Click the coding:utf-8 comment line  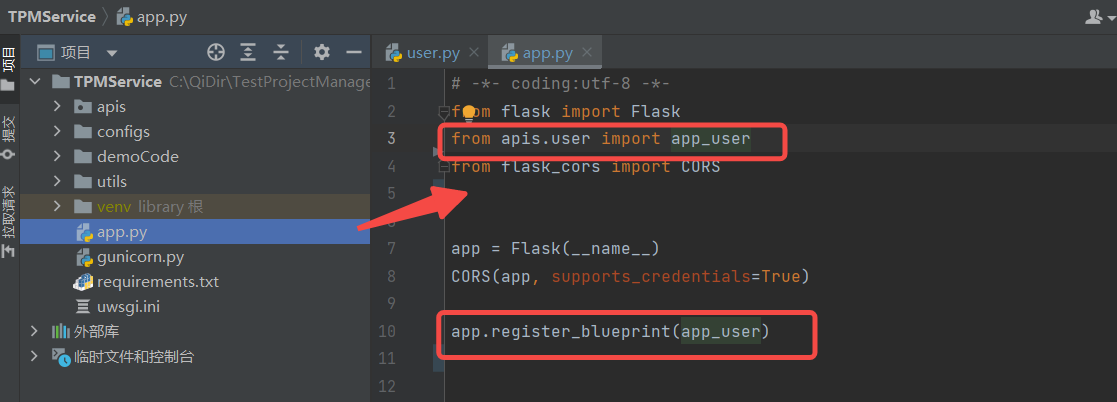pyautogui.click(x=560, y=84)
